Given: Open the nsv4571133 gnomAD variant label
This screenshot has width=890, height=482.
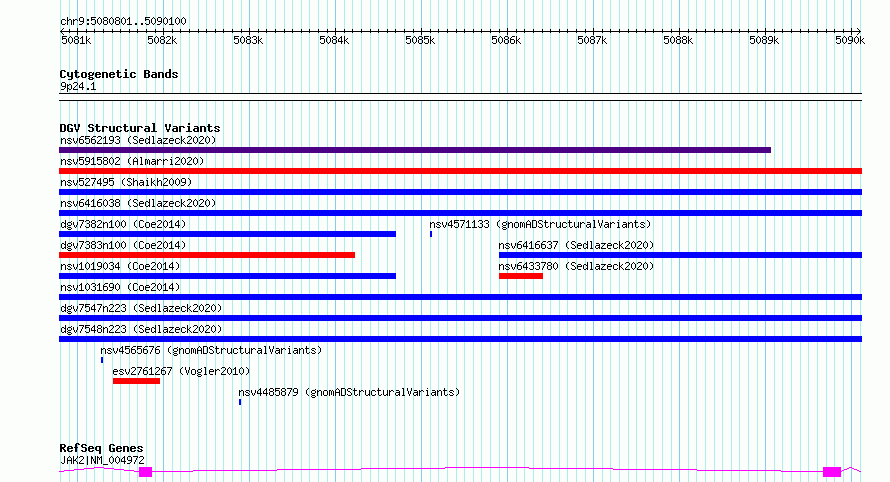Looking at the screenshot, I should [540, 224].
